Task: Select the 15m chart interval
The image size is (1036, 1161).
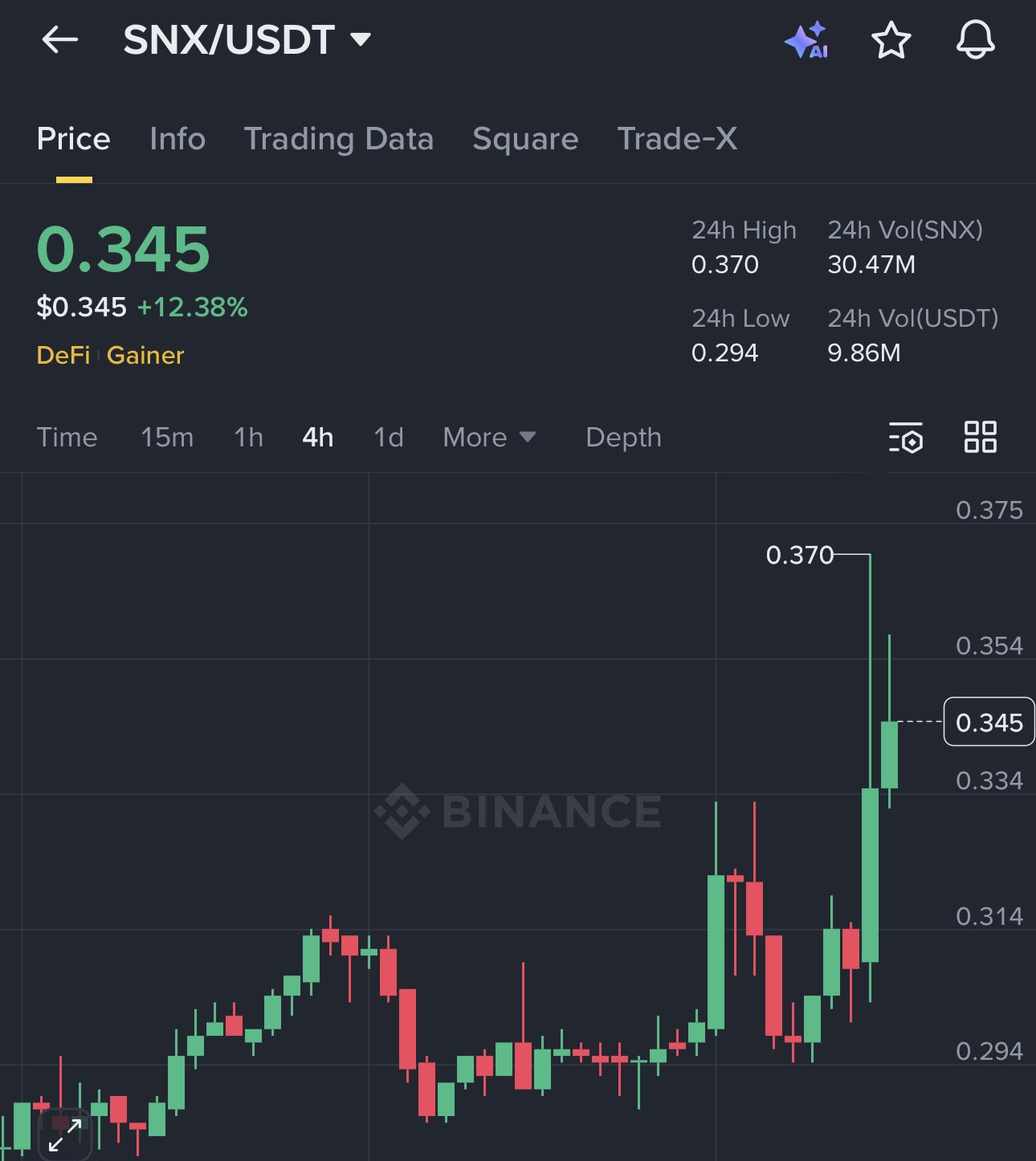Action: coord(167,438)
